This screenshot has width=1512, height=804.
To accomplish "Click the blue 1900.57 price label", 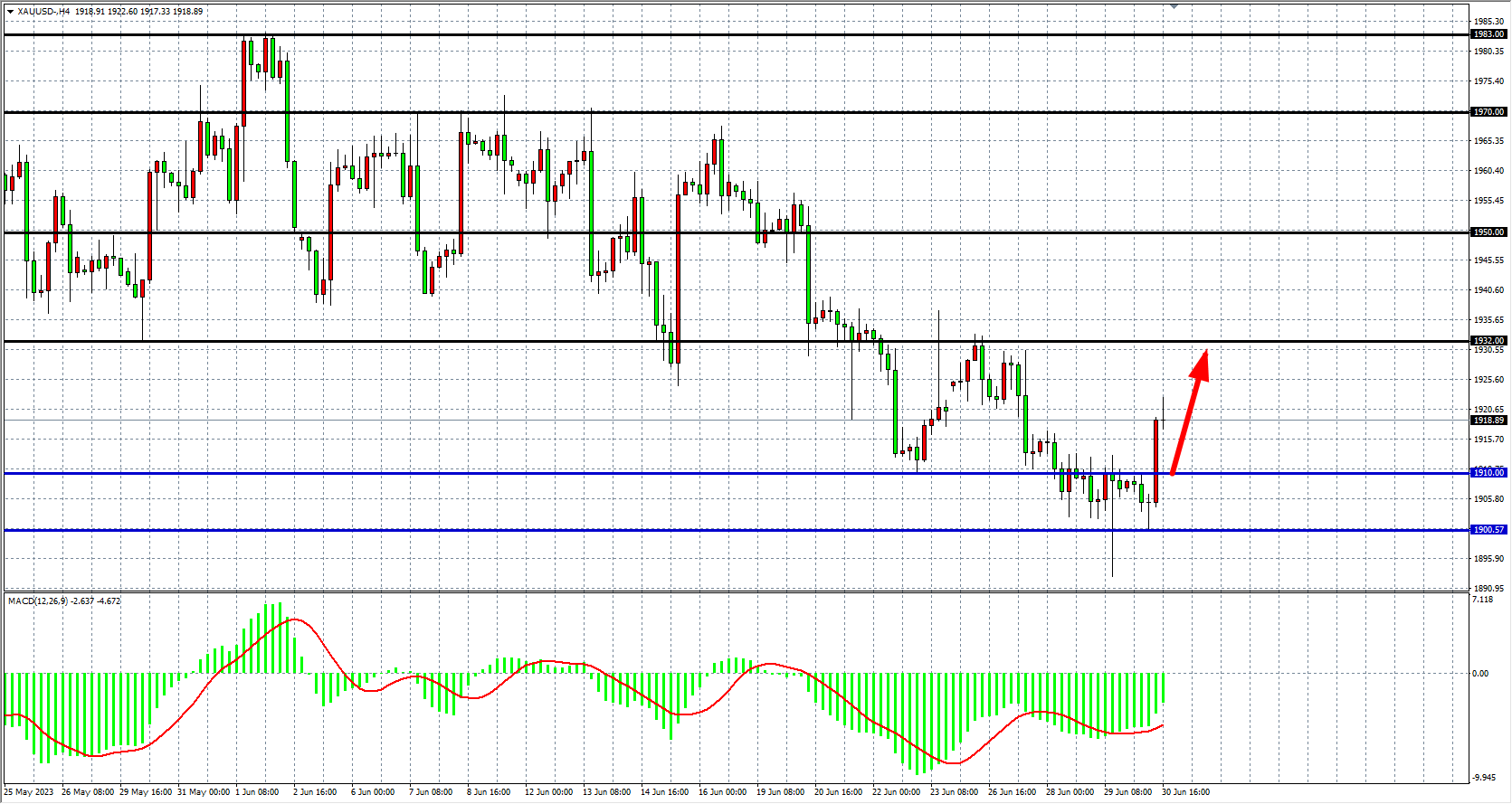I will (x=1488, y=530).
